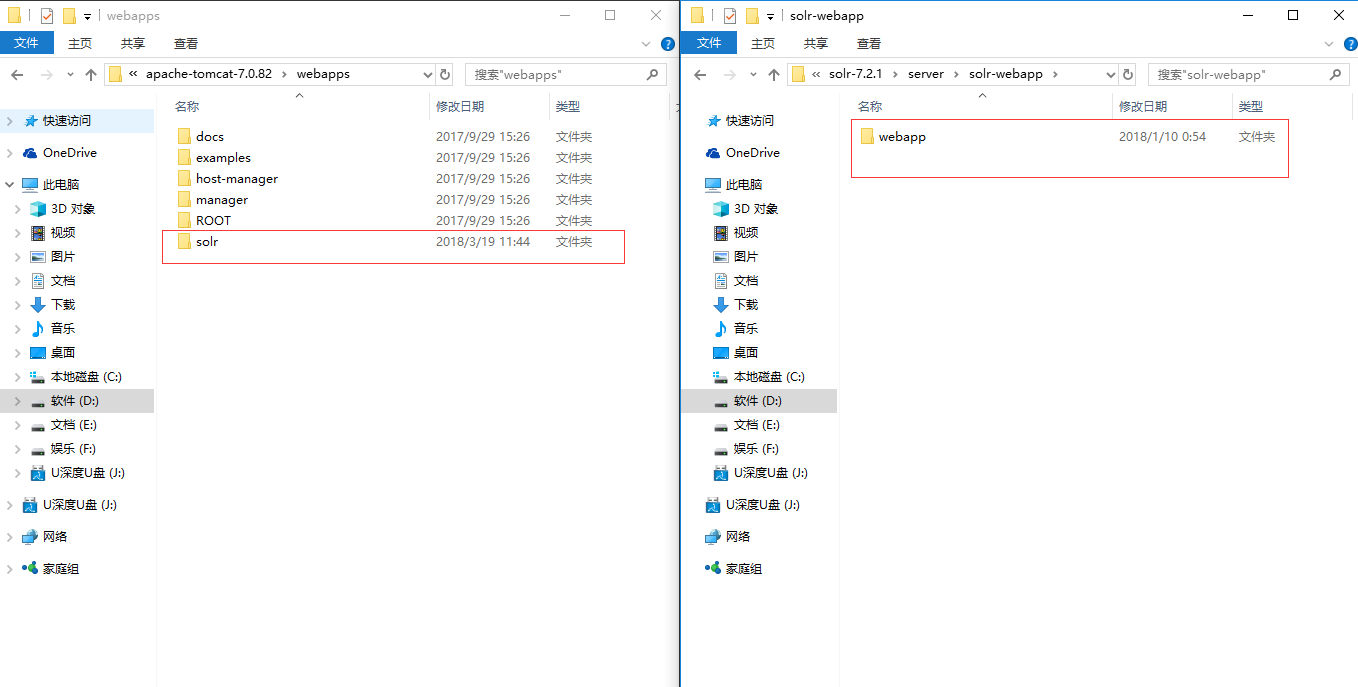Select the host-manager folder icon

pyautogui.click(x=183, y=178)
